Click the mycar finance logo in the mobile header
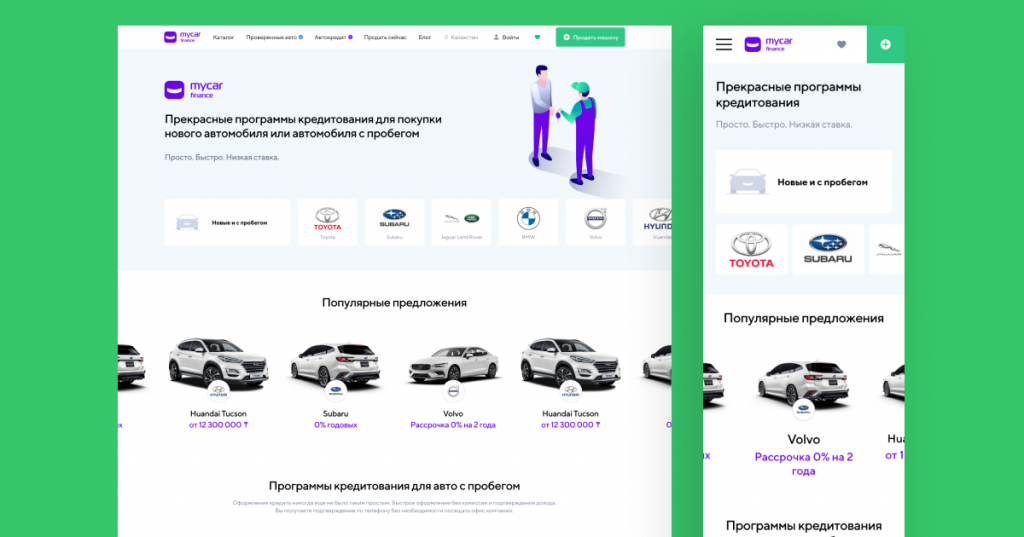The width and height of the screenshot is (1024, 537). [x=769, y=44]
